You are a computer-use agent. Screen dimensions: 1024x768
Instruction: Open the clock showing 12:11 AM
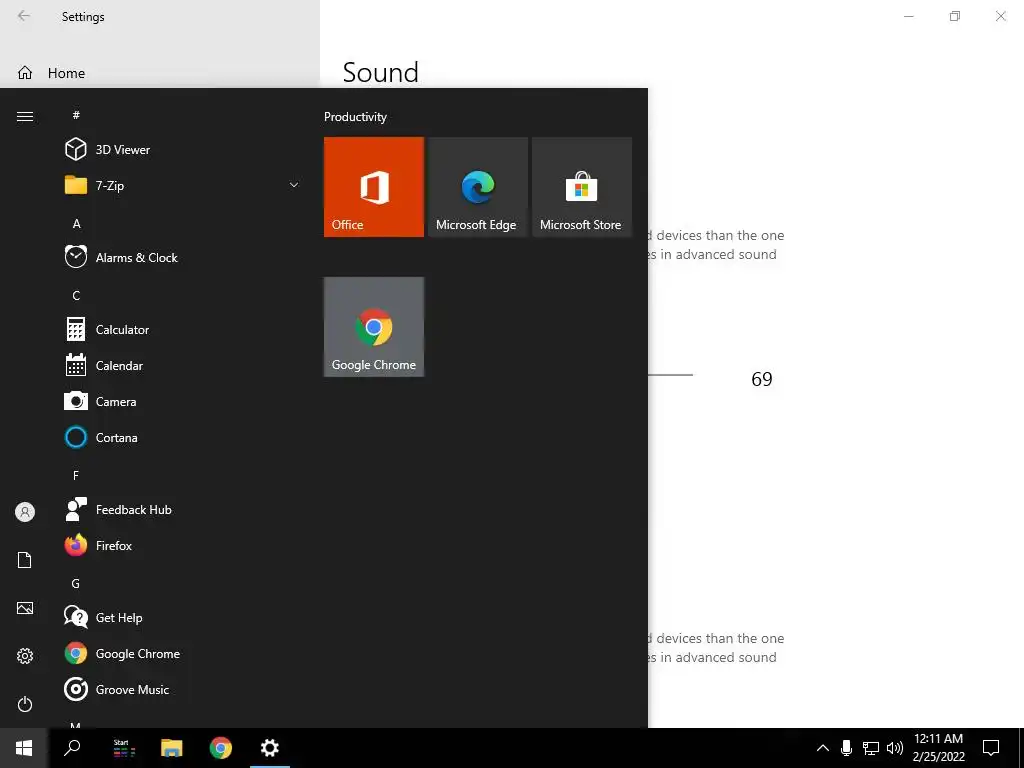938,748
